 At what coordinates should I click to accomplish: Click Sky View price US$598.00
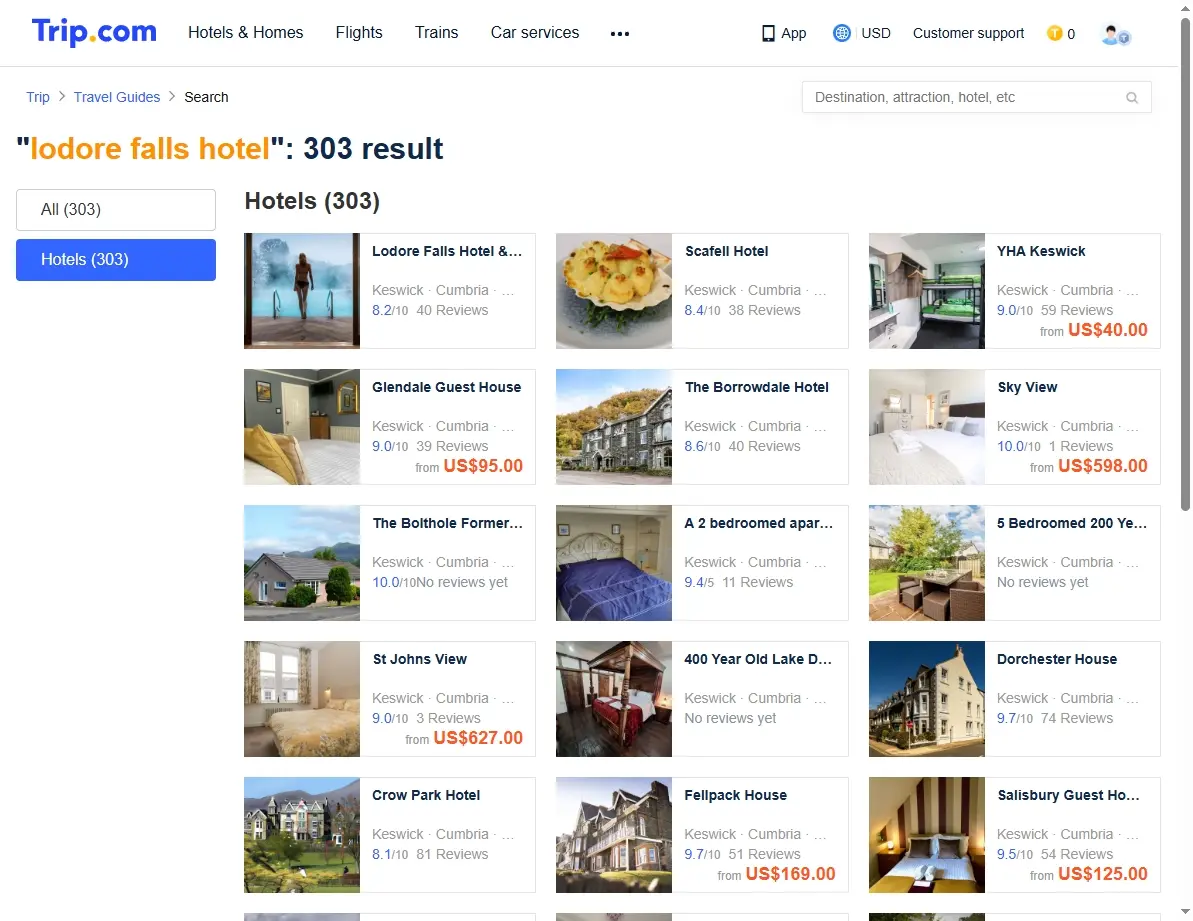(x=1102, y=466)
